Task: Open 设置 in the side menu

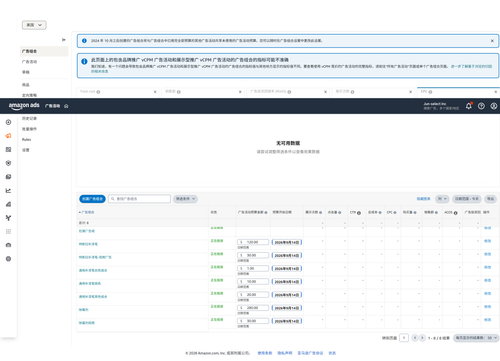Action: click(x=26, y=150)
